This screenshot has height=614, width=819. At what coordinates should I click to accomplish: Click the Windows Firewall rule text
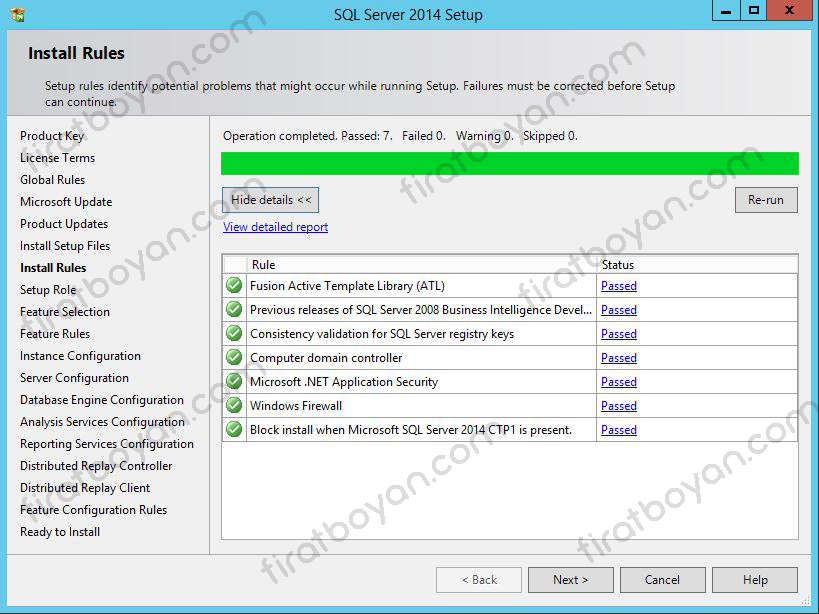coord(296,406)
